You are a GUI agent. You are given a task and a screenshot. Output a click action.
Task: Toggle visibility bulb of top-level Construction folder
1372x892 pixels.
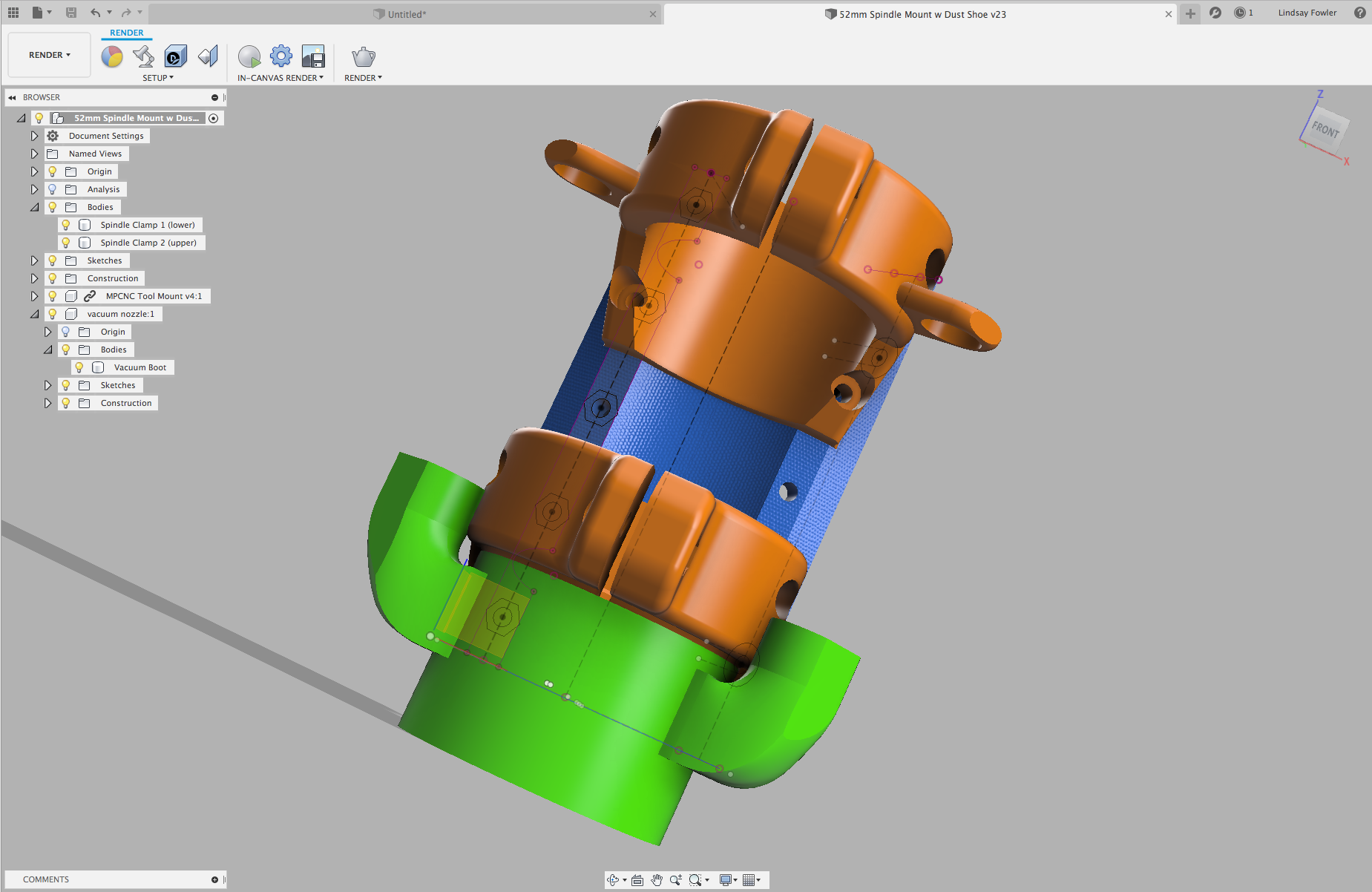[53, 278]
